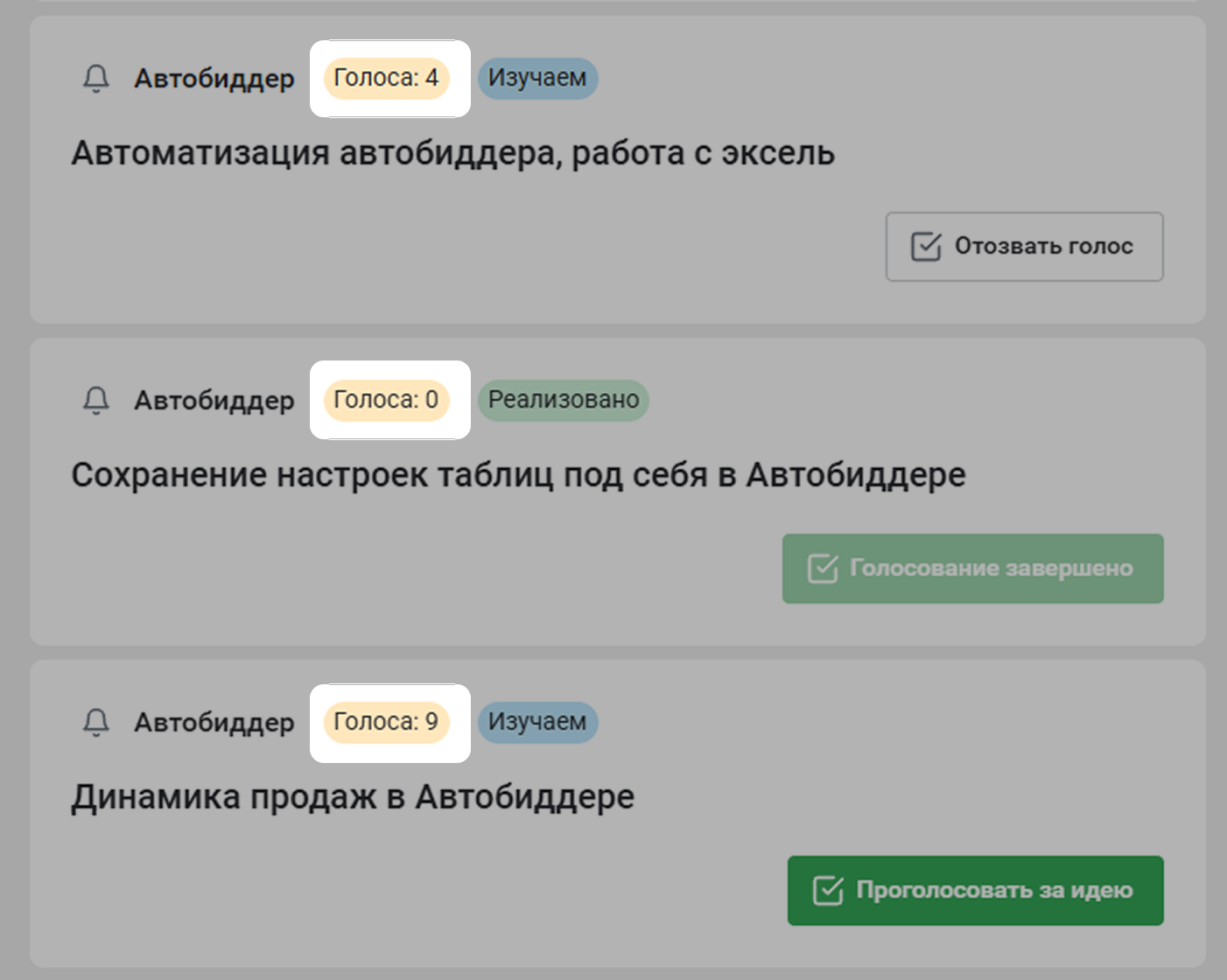Click Автобиддер label on Сохранение настроек card
Screen dimensions: 1227x980
click(214, 401)
